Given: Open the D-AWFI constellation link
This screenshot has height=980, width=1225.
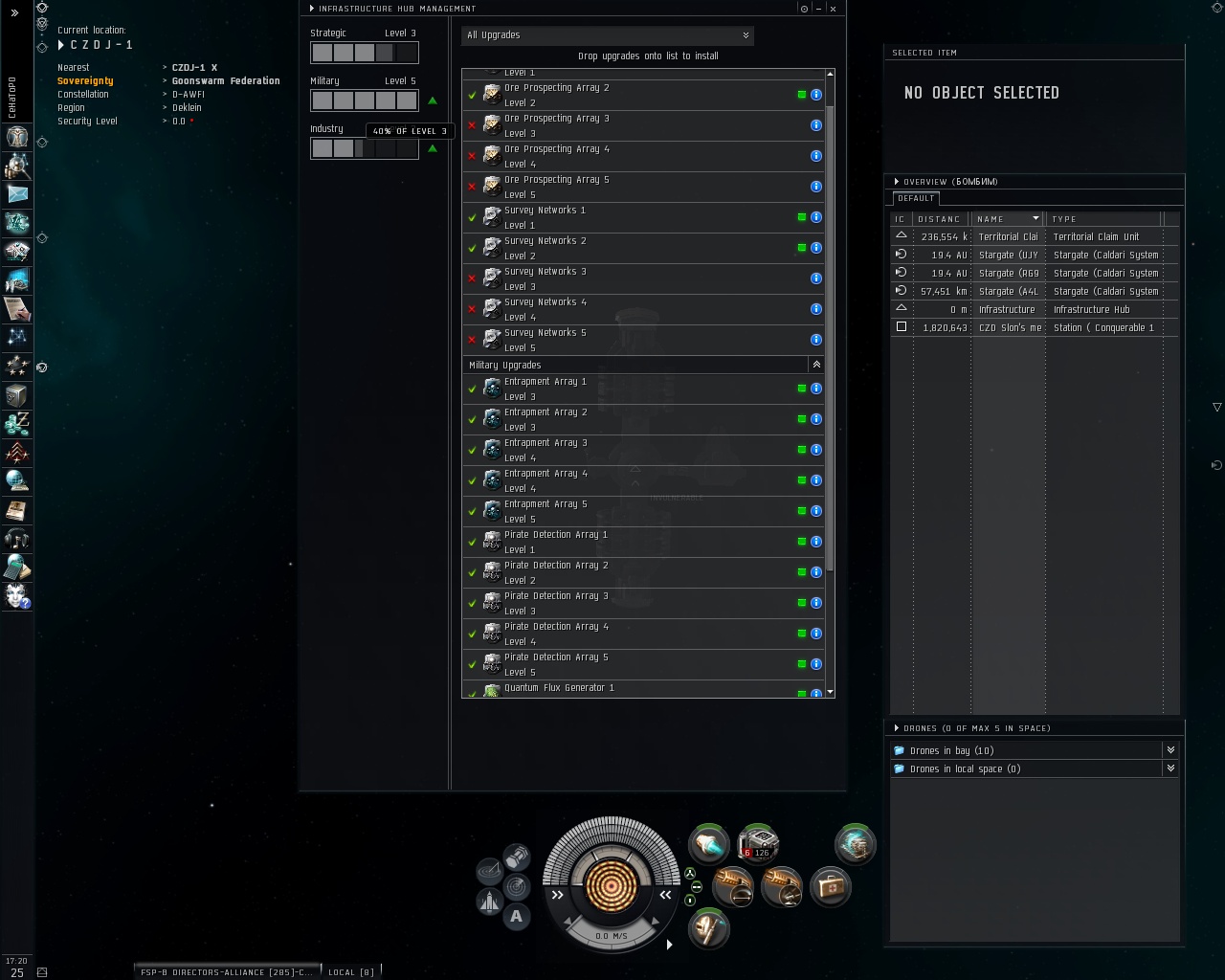Looking at the screenshot, I should coord(189,95).
